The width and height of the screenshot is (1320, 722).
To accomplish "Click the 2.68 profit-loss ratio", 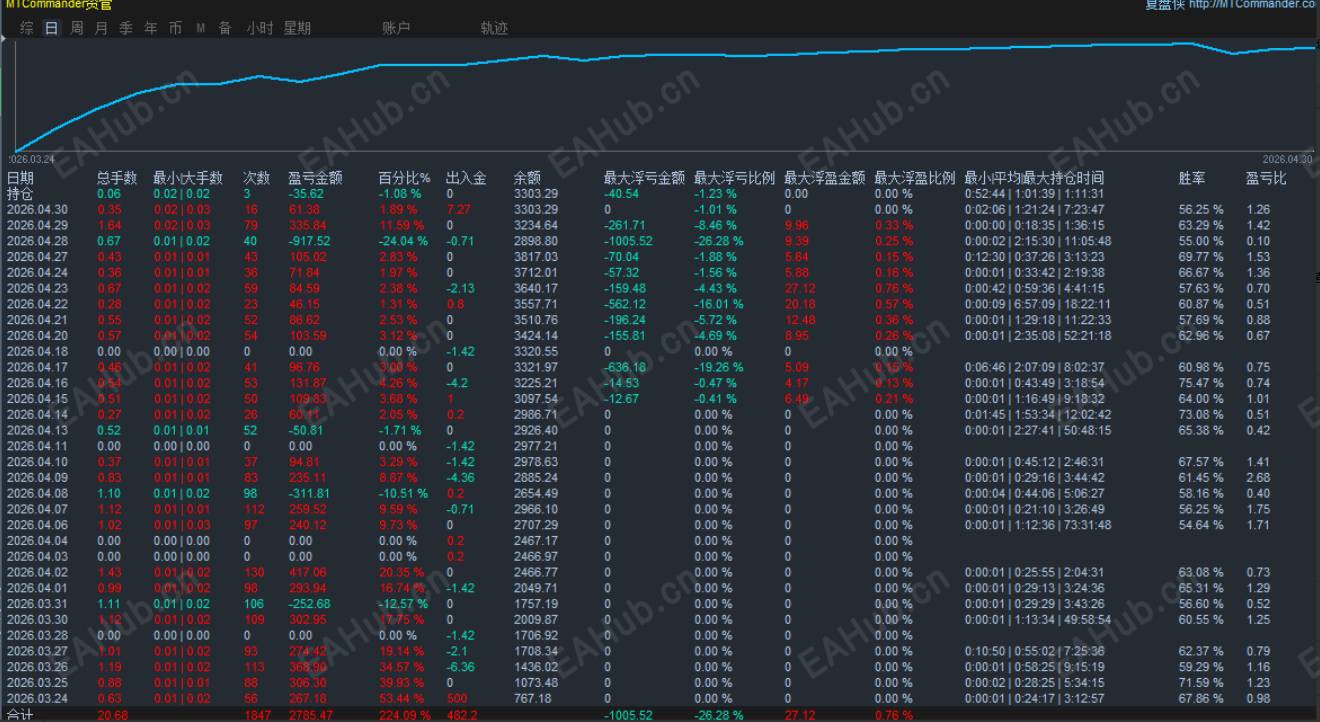I will click(1257, 477).
